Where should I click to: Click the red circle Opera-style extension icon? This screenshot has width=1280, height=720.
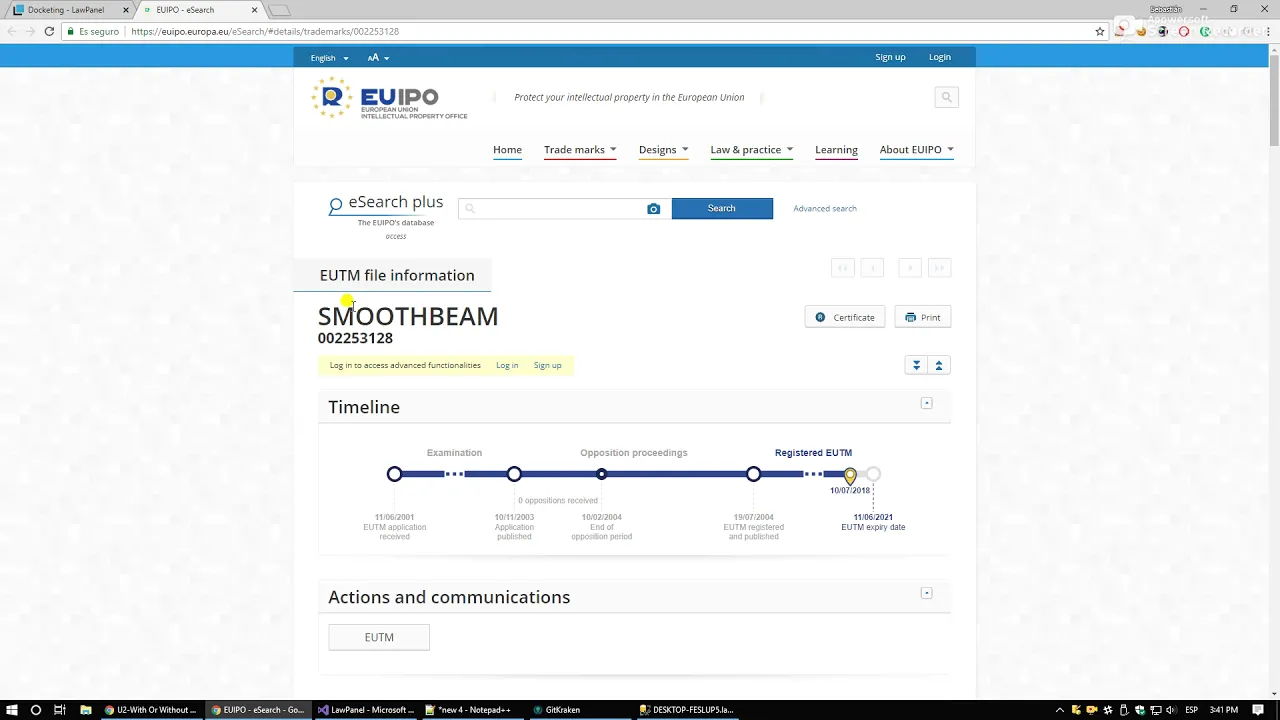[1184, 31]
